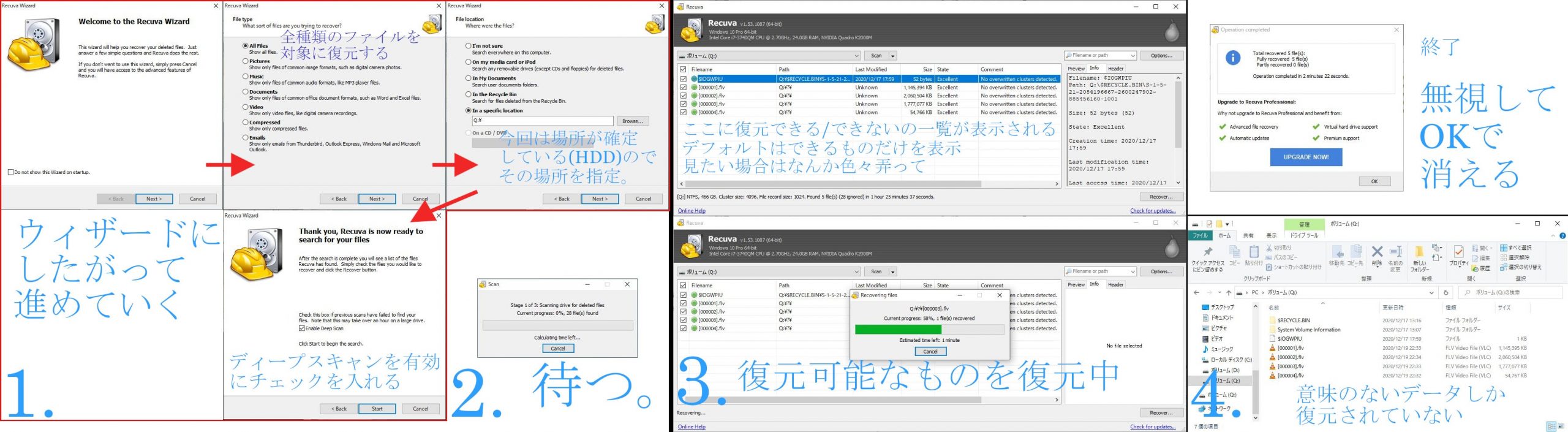Open the ファイル tab in Explorer
Image resolution: width=1568 pixels, height=432 pixels.
coord(1200,235)
